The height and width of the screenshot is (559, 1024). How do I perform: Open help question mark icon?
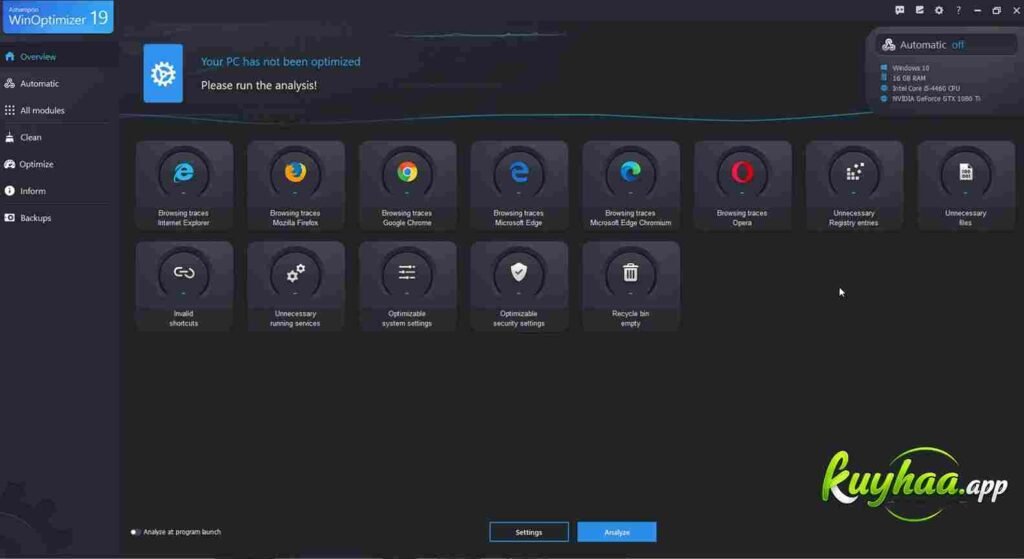[958, 10]
